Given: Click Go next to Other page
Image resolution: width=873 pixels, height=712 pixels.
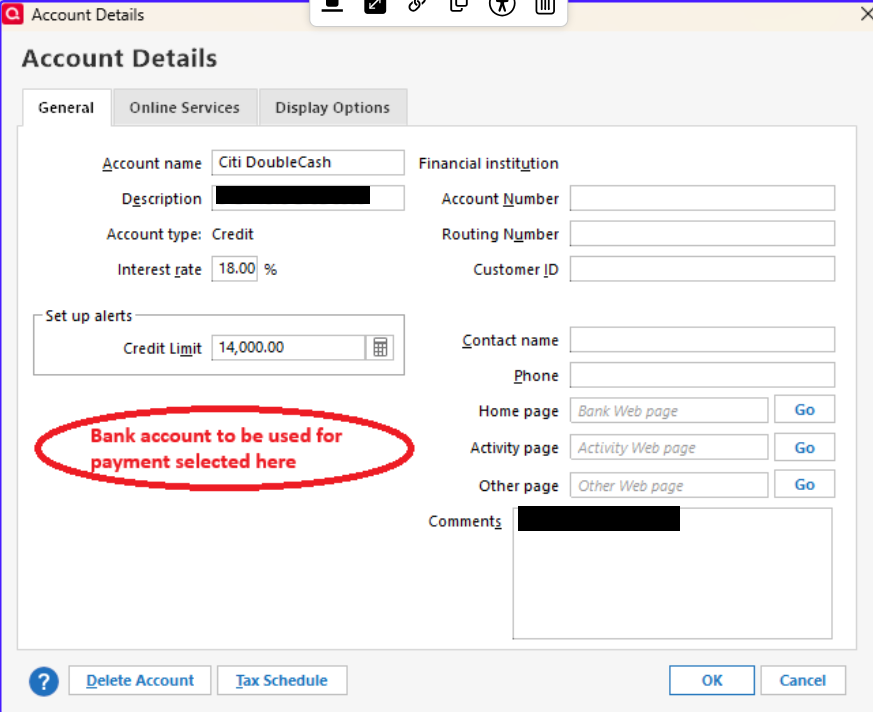Looking at the screenshot, I should coord(805,484).
